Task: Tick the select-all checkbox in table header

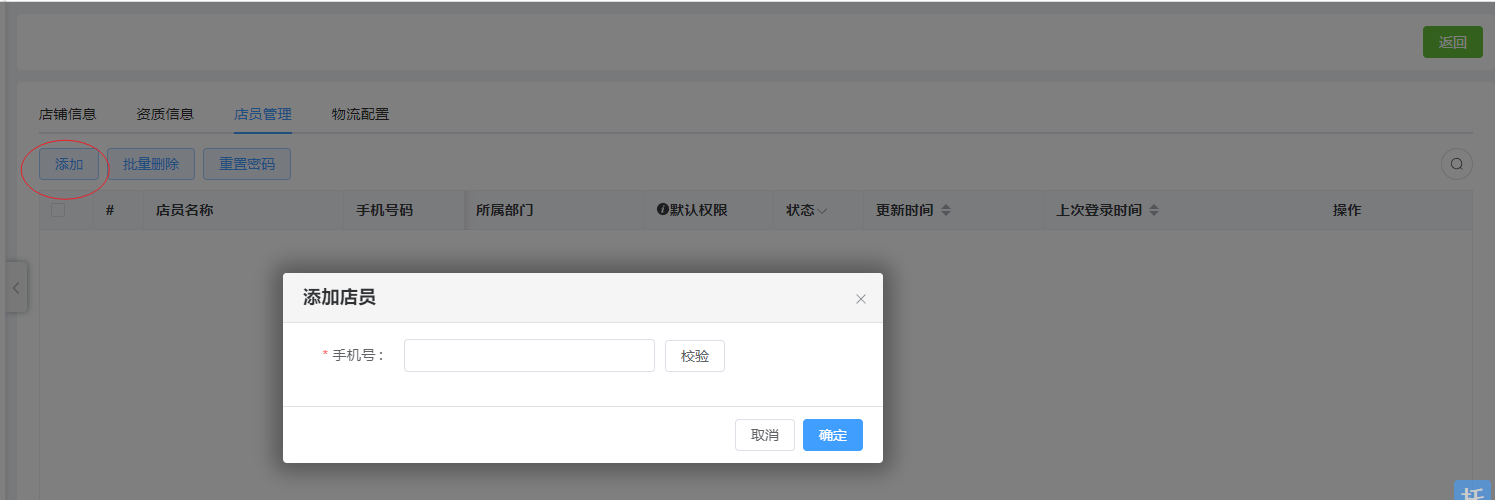Action: [58, 210]
